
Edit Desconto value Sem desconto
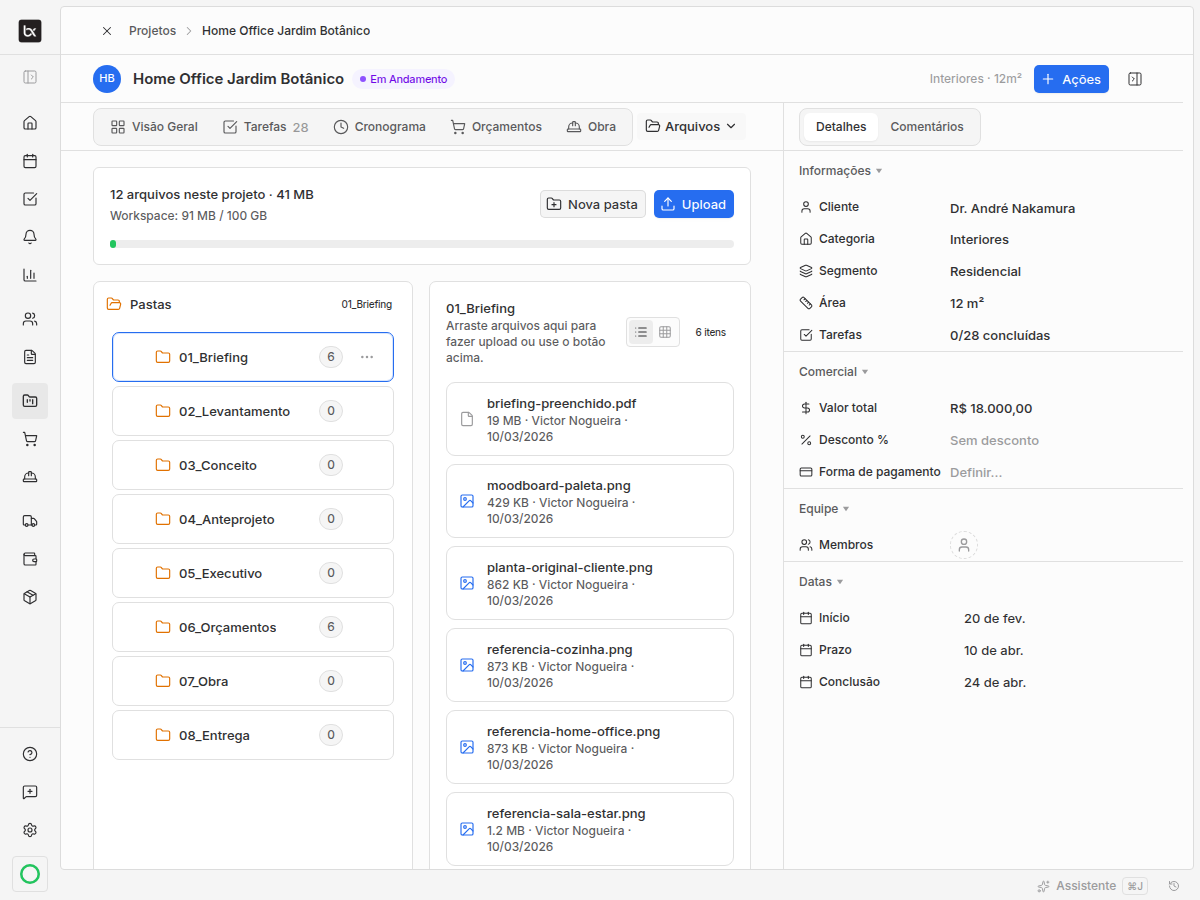[994, 440]
